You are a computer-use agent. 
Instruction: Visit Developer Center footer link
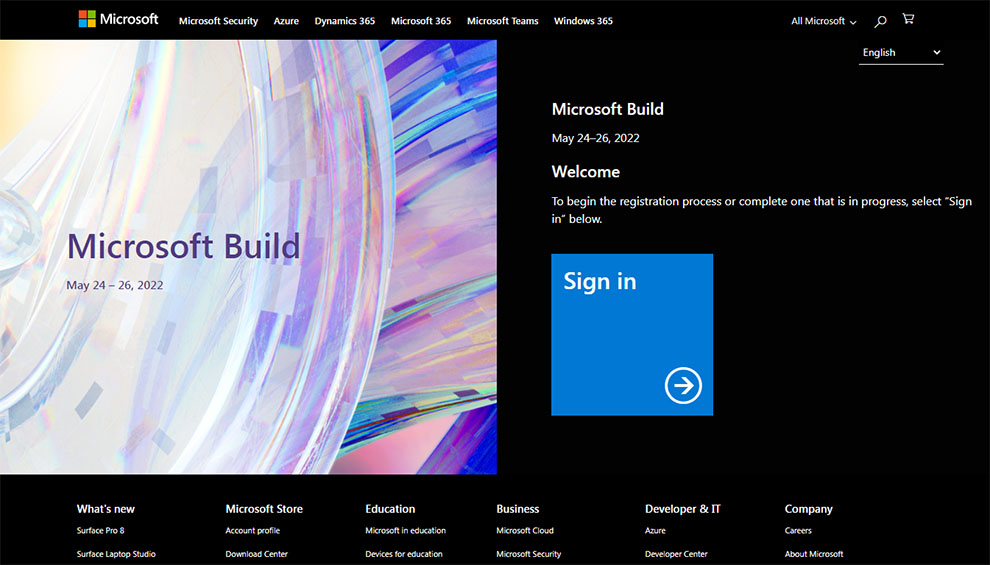(676, 554)
